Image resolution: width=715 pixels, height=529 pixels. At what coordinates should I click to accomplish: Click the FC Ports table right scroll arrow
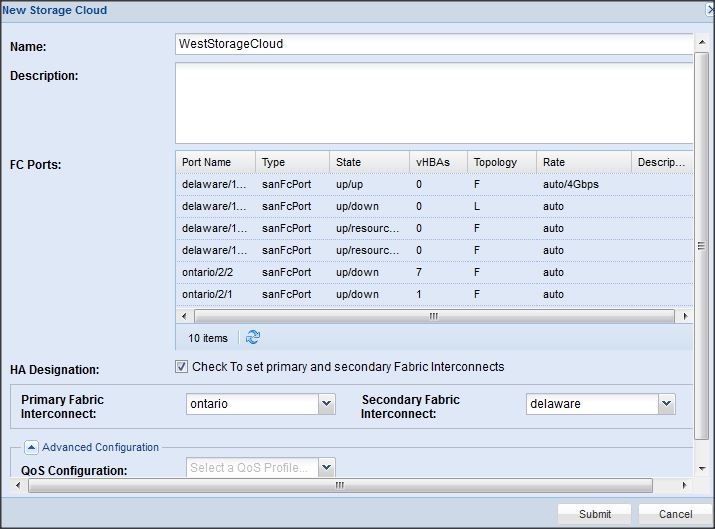click(x=685, y=316)
